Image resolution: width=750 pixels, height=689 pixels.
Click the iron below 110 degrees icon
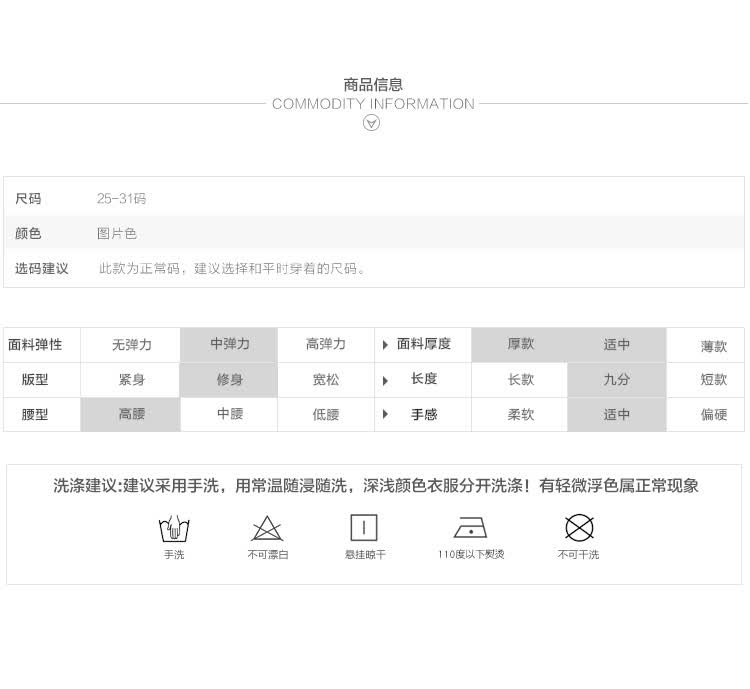coord(470,528)
